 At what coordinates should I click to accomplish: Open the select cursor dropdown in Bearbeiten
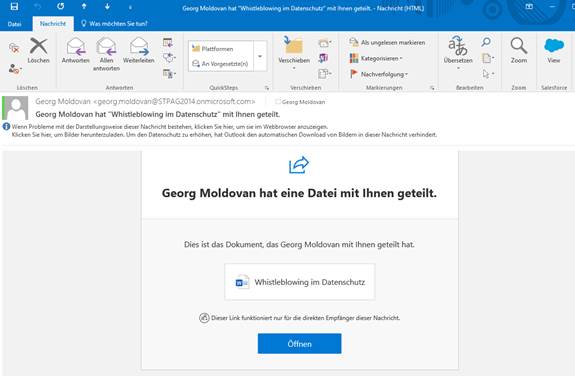tap(488, 74)
